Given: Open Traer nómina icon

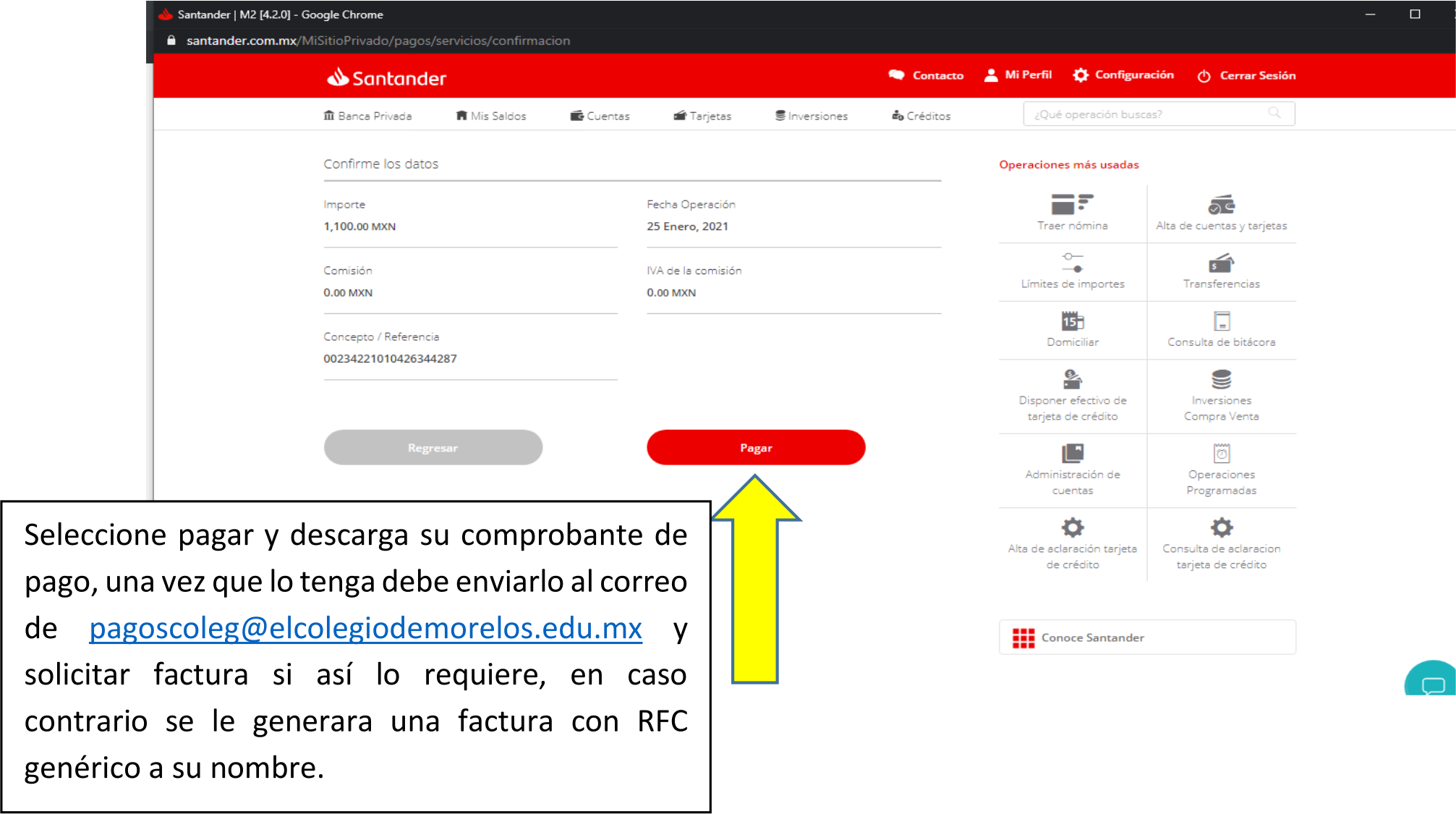Looking at the screenshot, I should [1072, 204].
